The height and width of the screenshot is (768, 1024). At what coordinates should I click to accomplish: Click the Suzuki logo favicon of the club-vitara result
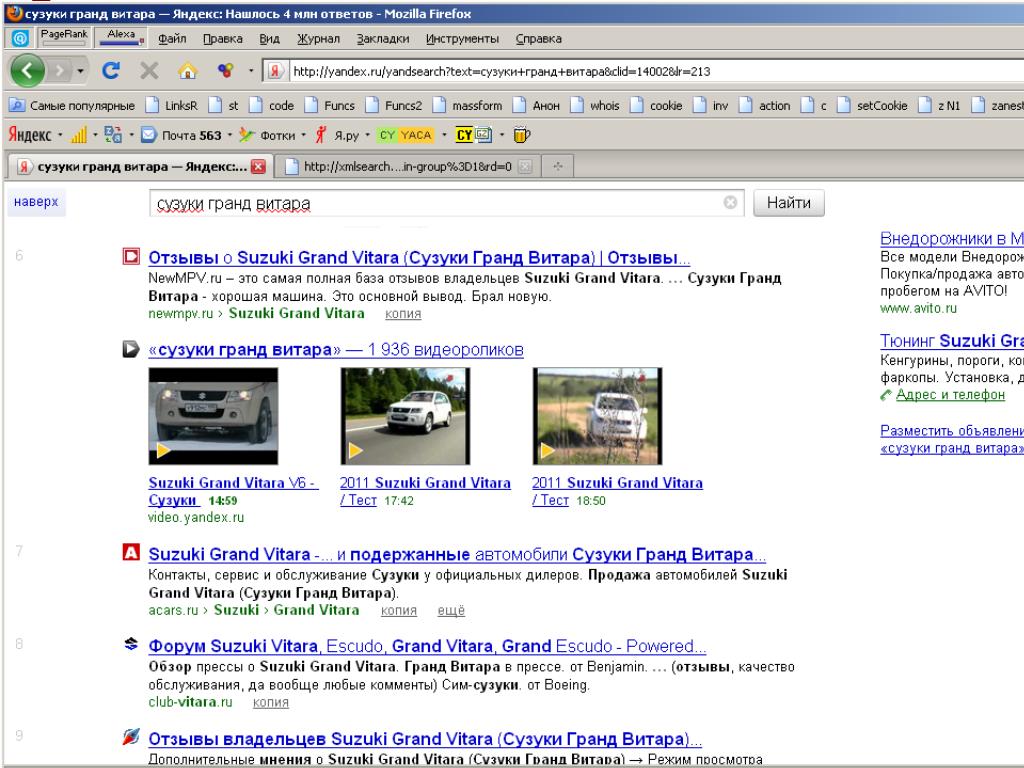point(131,645)
